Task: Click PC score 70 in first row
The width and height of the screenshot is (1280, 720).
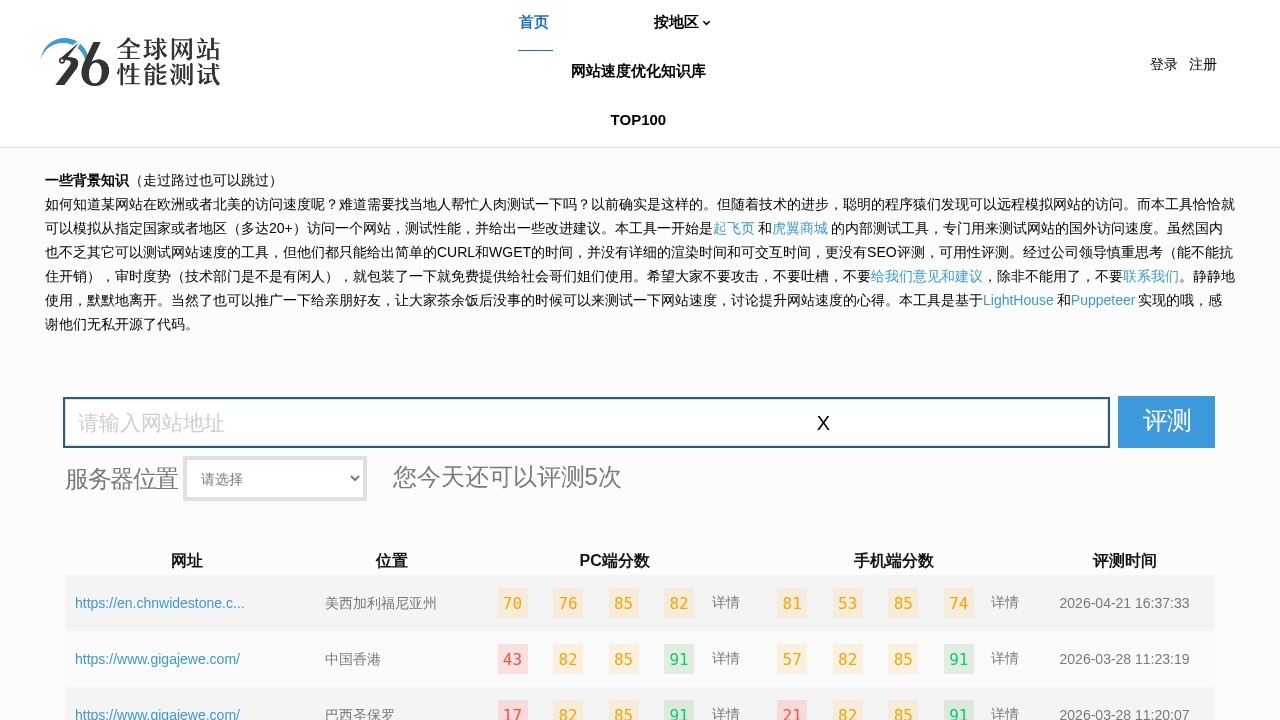Action: [x=513, y=603]
